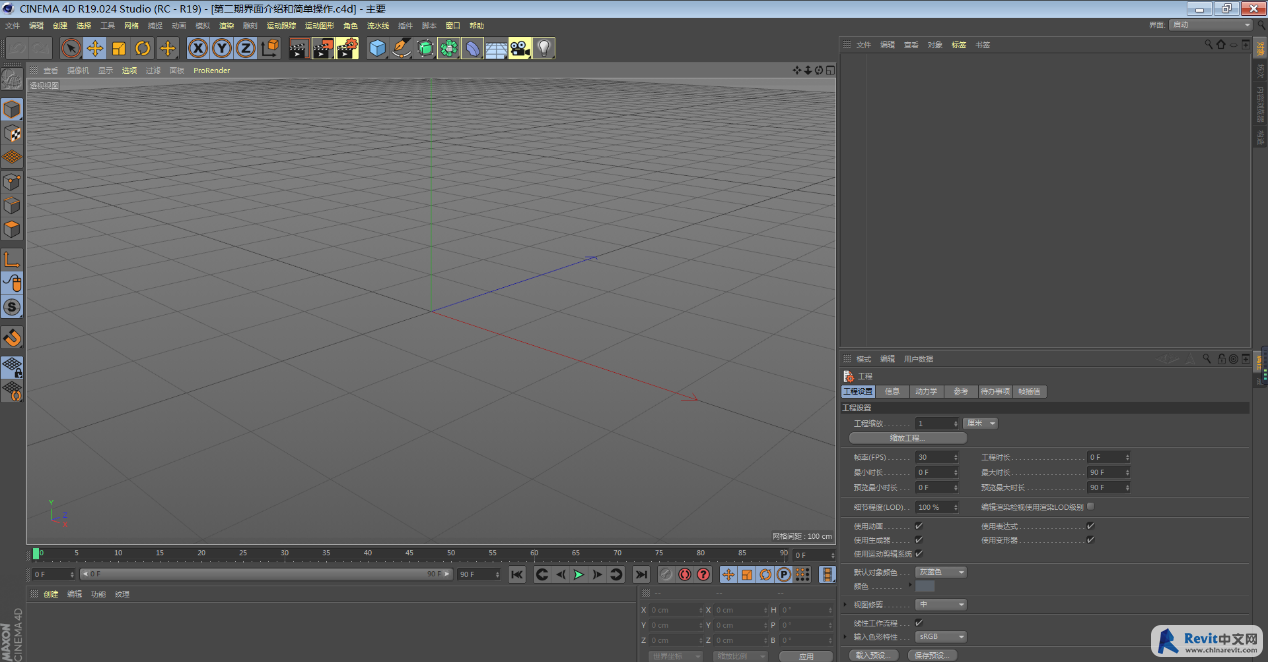Click 缩放工程... button
This screenshot has width=1268, height=662.
(x=908, y=438)
